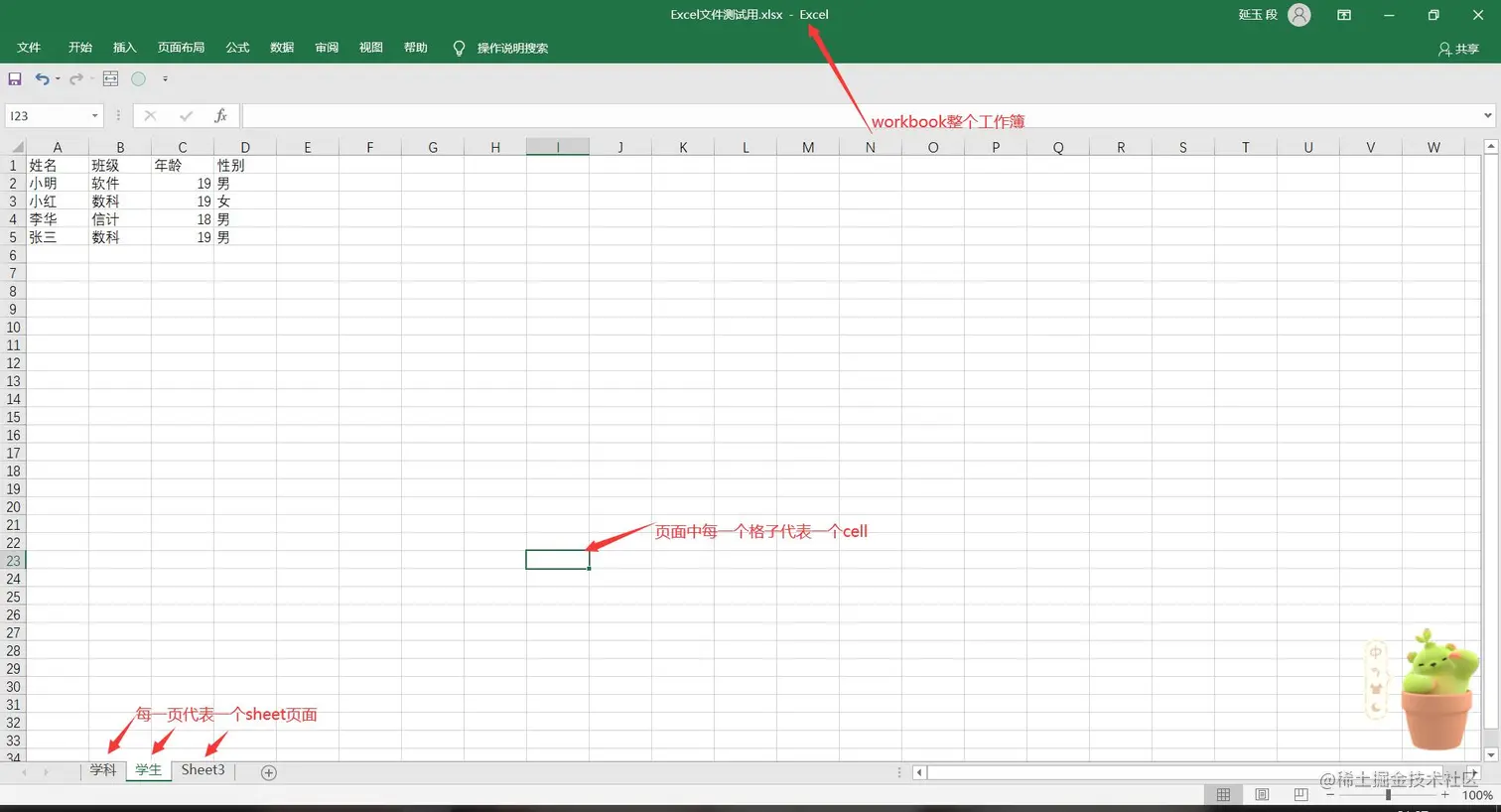Select the age cell showing 18
Image resolution: width=1501 pixels, height=812 pixels.
pos(183,219)
